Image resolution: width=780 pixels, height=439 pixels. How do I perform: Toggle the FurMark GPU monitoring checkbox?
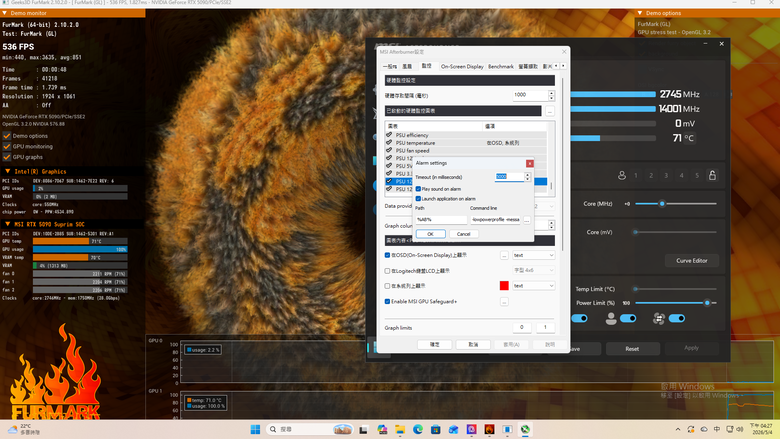pos(7,146)
